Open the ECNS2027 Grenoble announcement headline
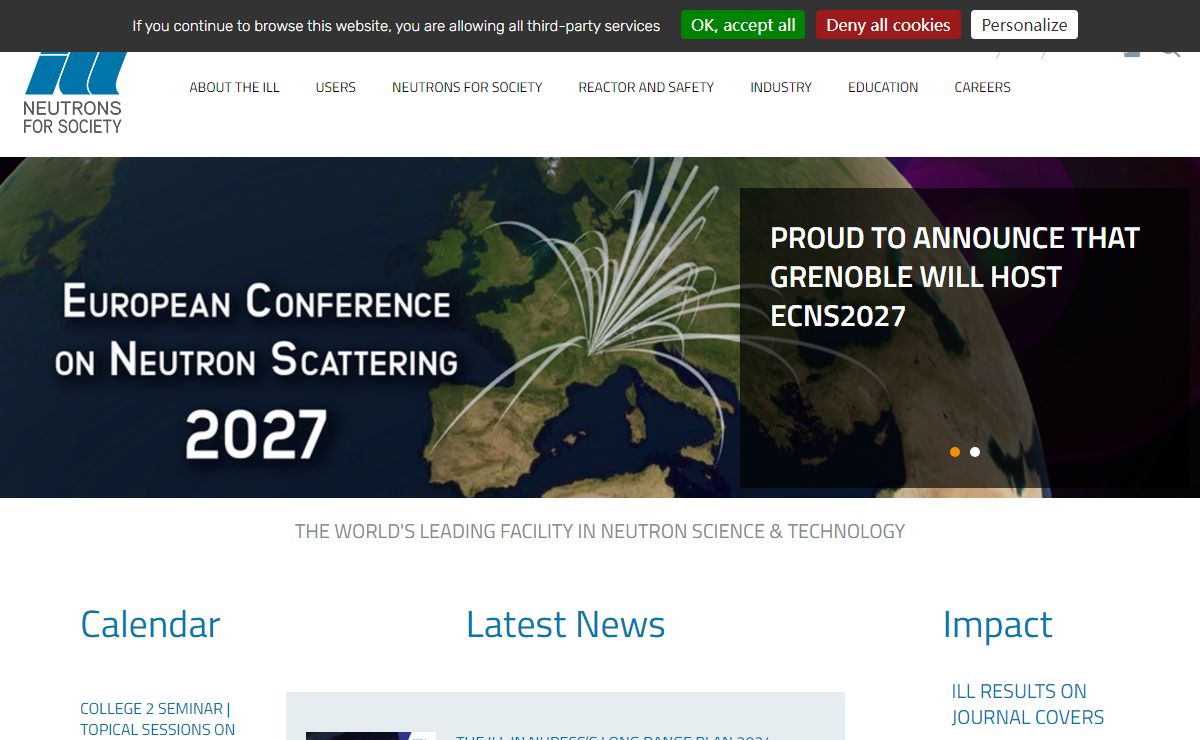This screenshot has width=1200, height=740. pos(954,277)
